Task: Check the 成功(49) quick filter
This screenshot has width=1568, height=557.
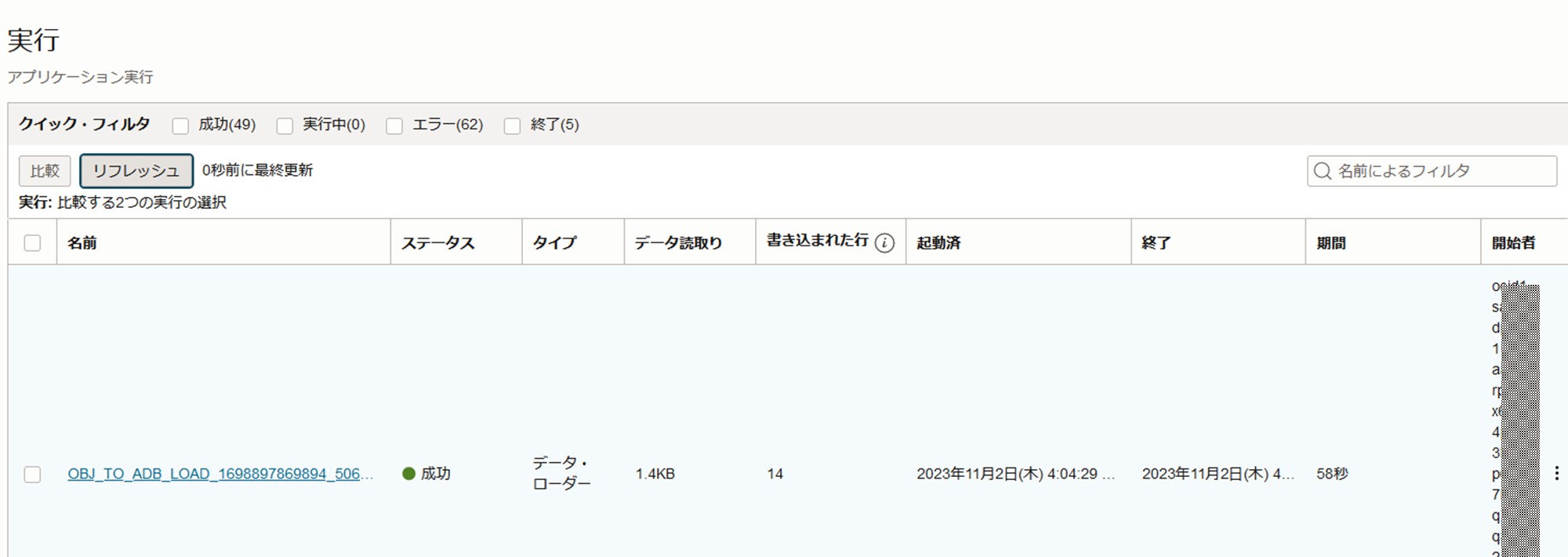Action: coord(180,126)
